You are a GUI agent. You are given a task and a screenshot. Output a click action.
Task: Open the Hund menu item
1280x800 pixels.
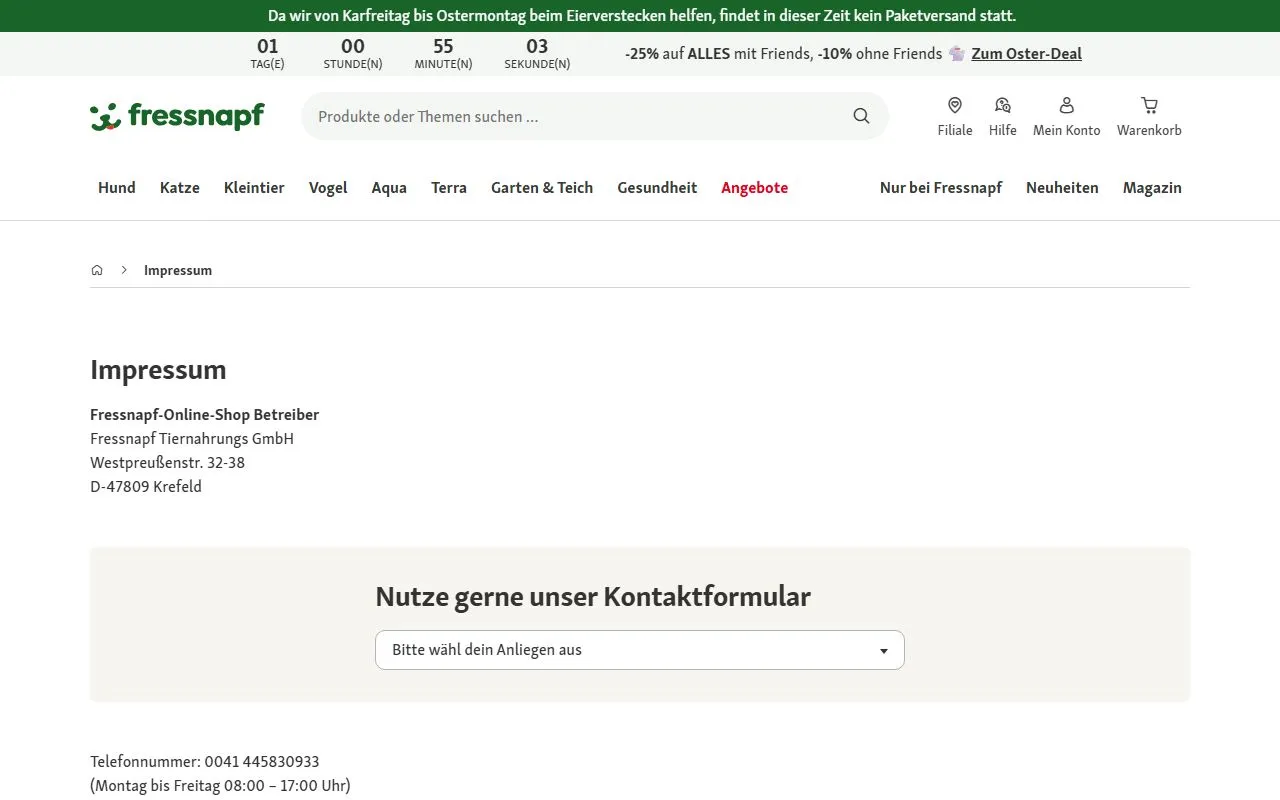pyautogui.click(x=116, y=188)
